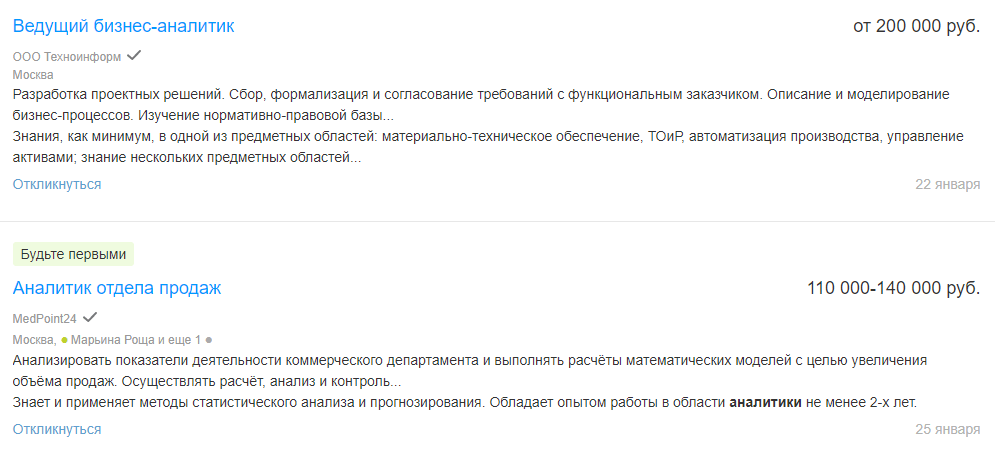Open the "Аналитик отдела продаж" vacancy title
The image size is (995, 466).
(117, 288)
